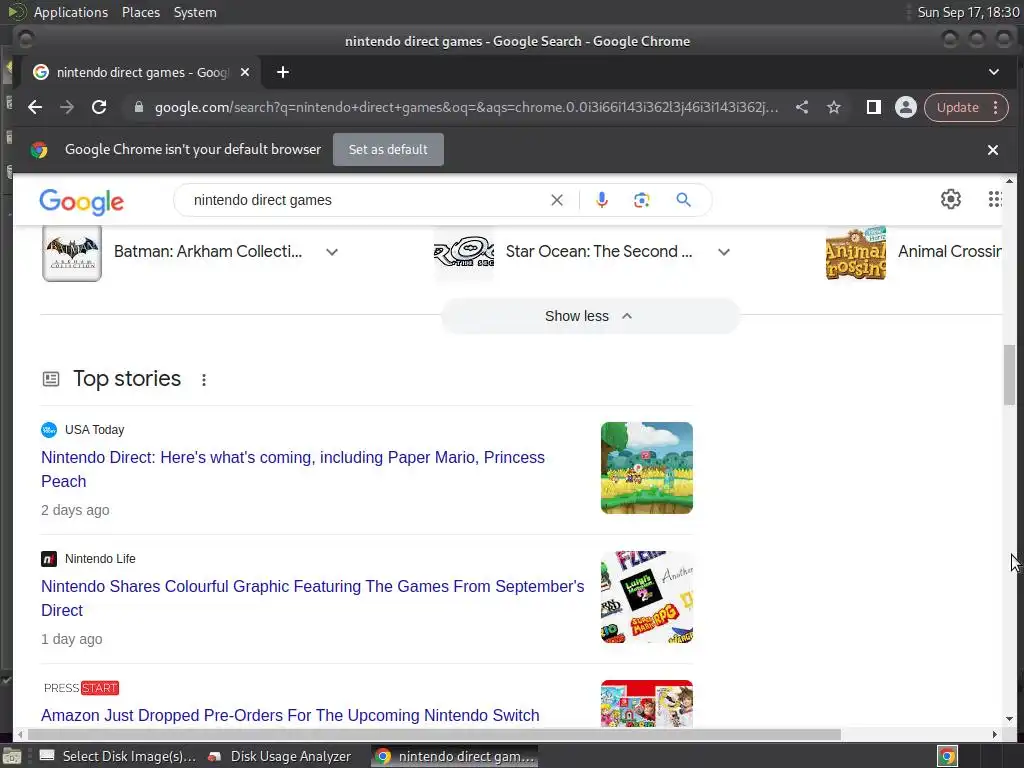Click Batman: Arkham Collecti... title text
Viewport: 1024px width, 768px height.
click(x=208, y=251)
